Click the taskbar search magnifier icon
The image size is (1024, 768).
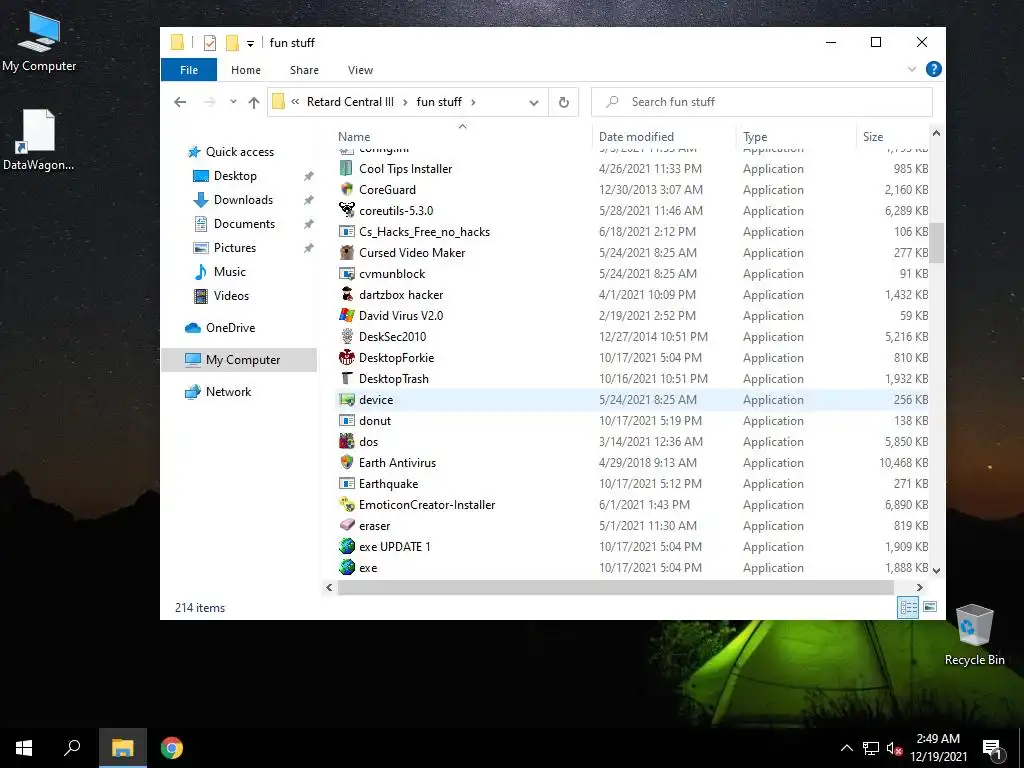point(72,748)
